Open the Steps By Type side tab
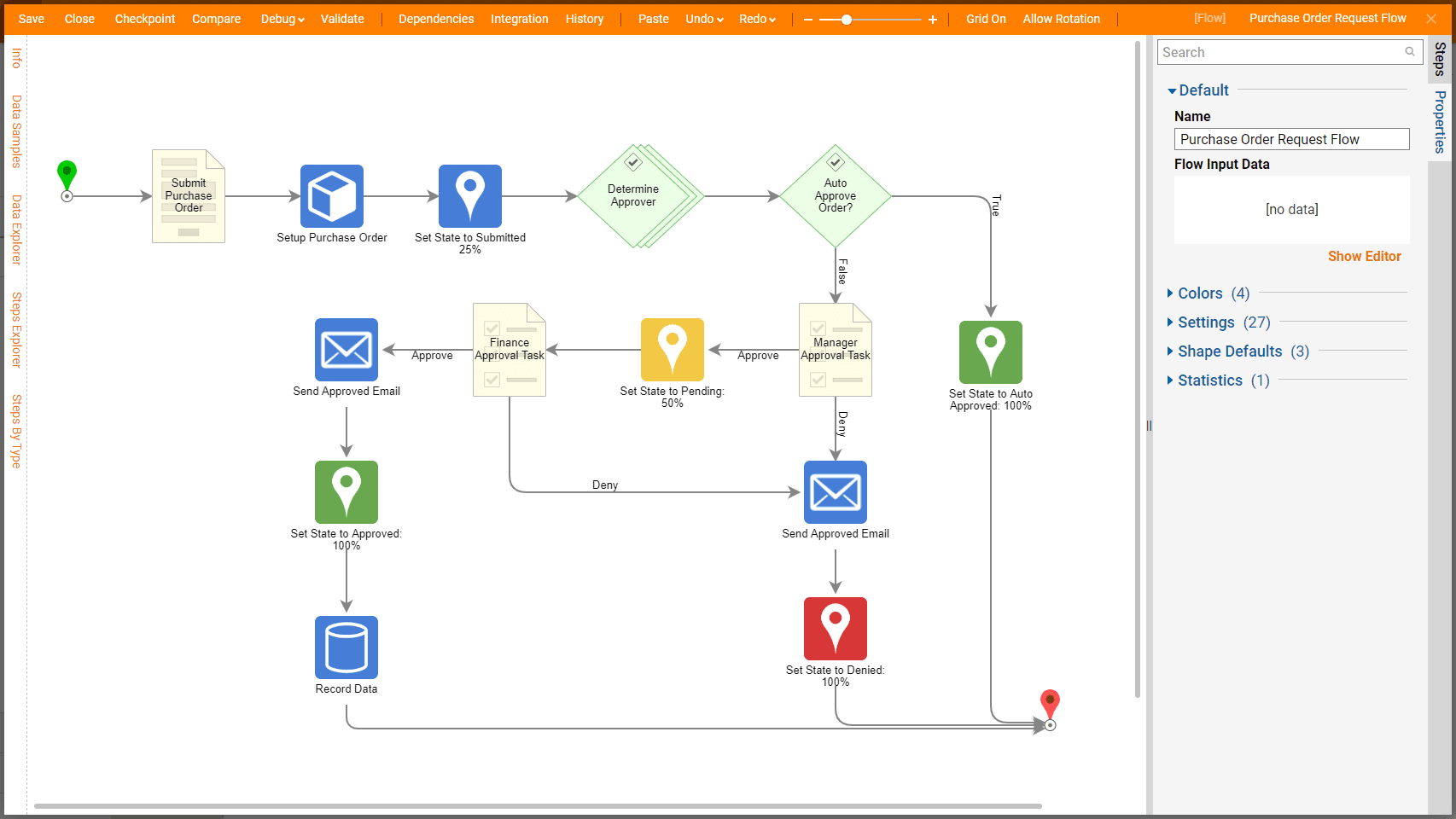This screenshot has height=819, width=1456. point(16,431)
